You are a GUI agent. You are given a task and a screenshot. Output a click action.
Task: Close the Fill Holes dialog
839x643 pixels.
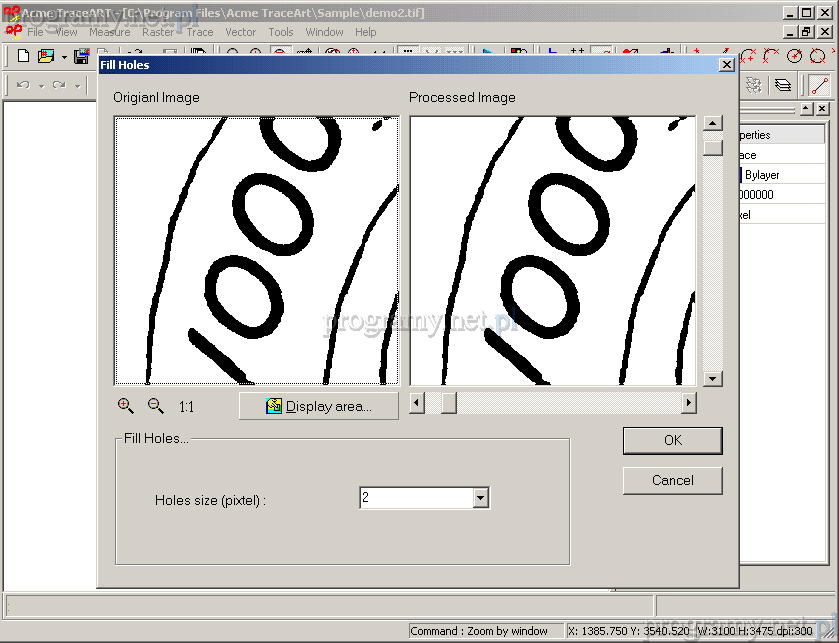(727, 65)
